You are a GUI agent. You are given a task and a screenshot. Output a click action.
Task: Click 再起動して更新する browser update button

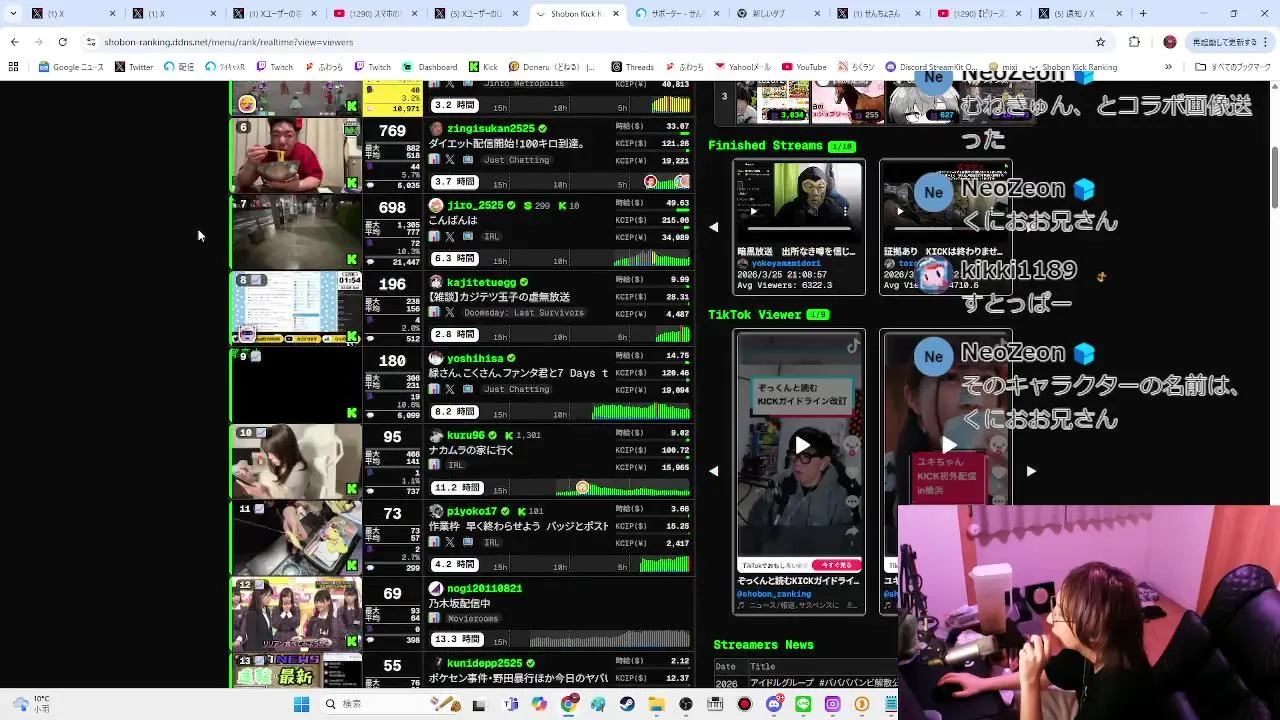[1228, 42]
